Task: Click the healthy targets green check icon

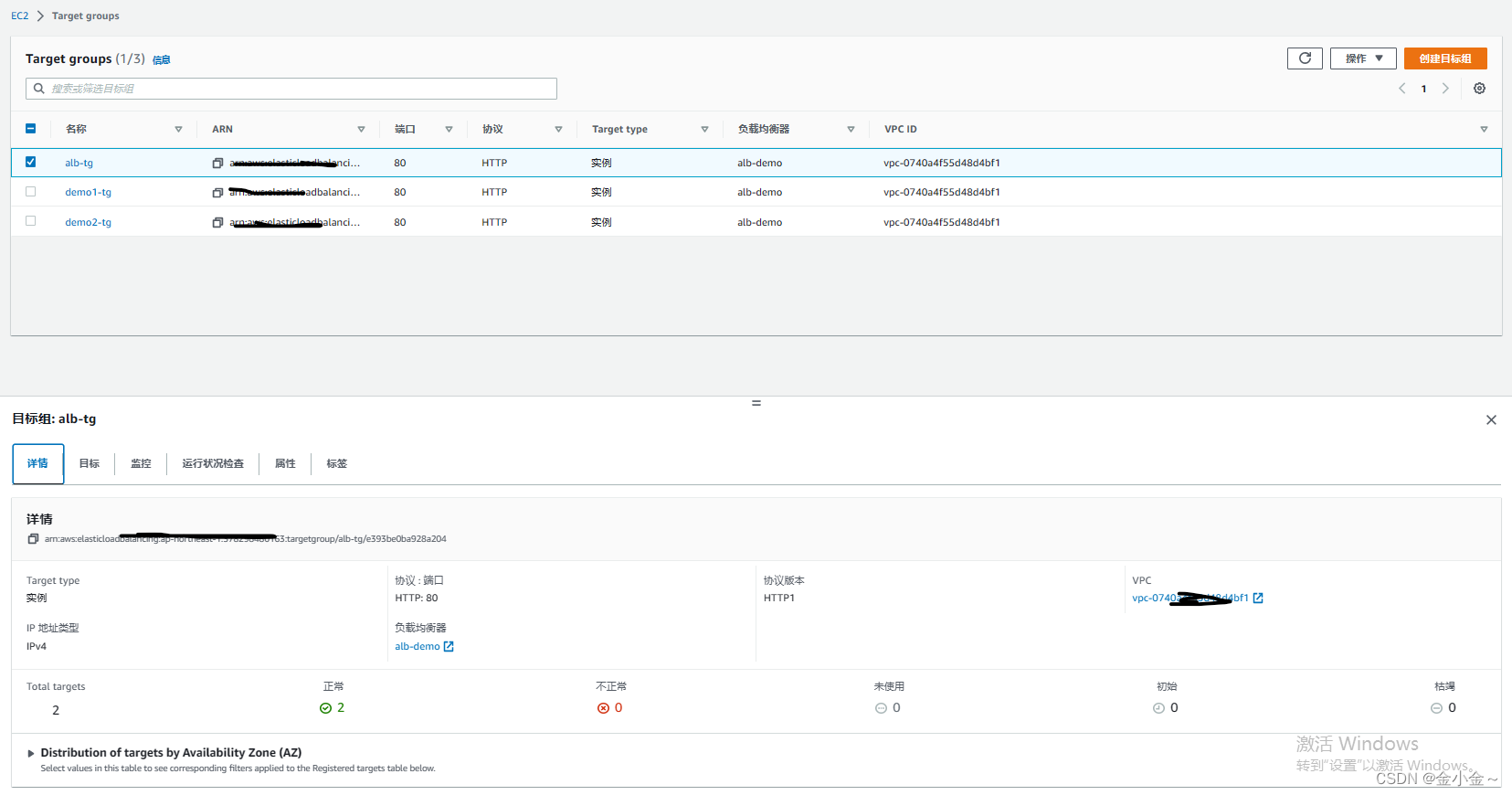Action: tap(325, 708)
